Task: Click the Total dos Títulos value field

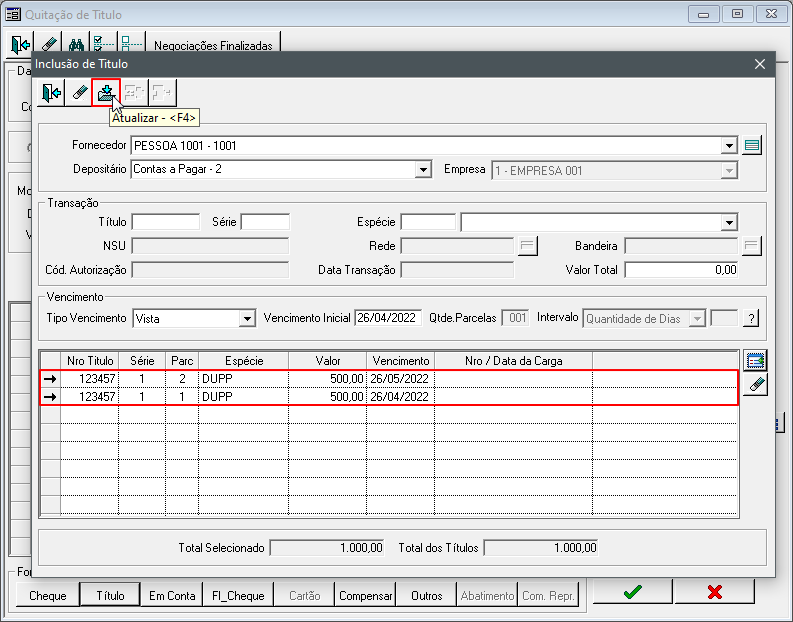Action: [541, 548]
